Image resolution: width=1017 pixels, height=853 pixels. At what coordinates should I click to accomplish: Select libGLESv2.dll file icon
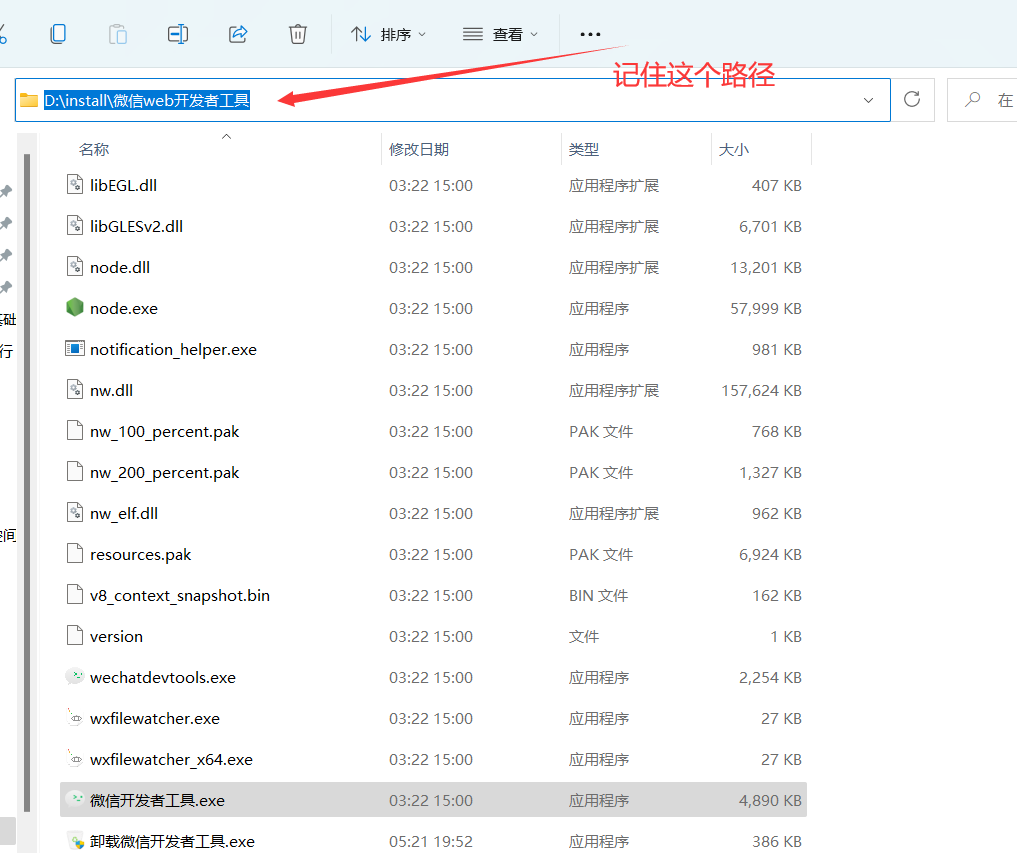(75, 226)
